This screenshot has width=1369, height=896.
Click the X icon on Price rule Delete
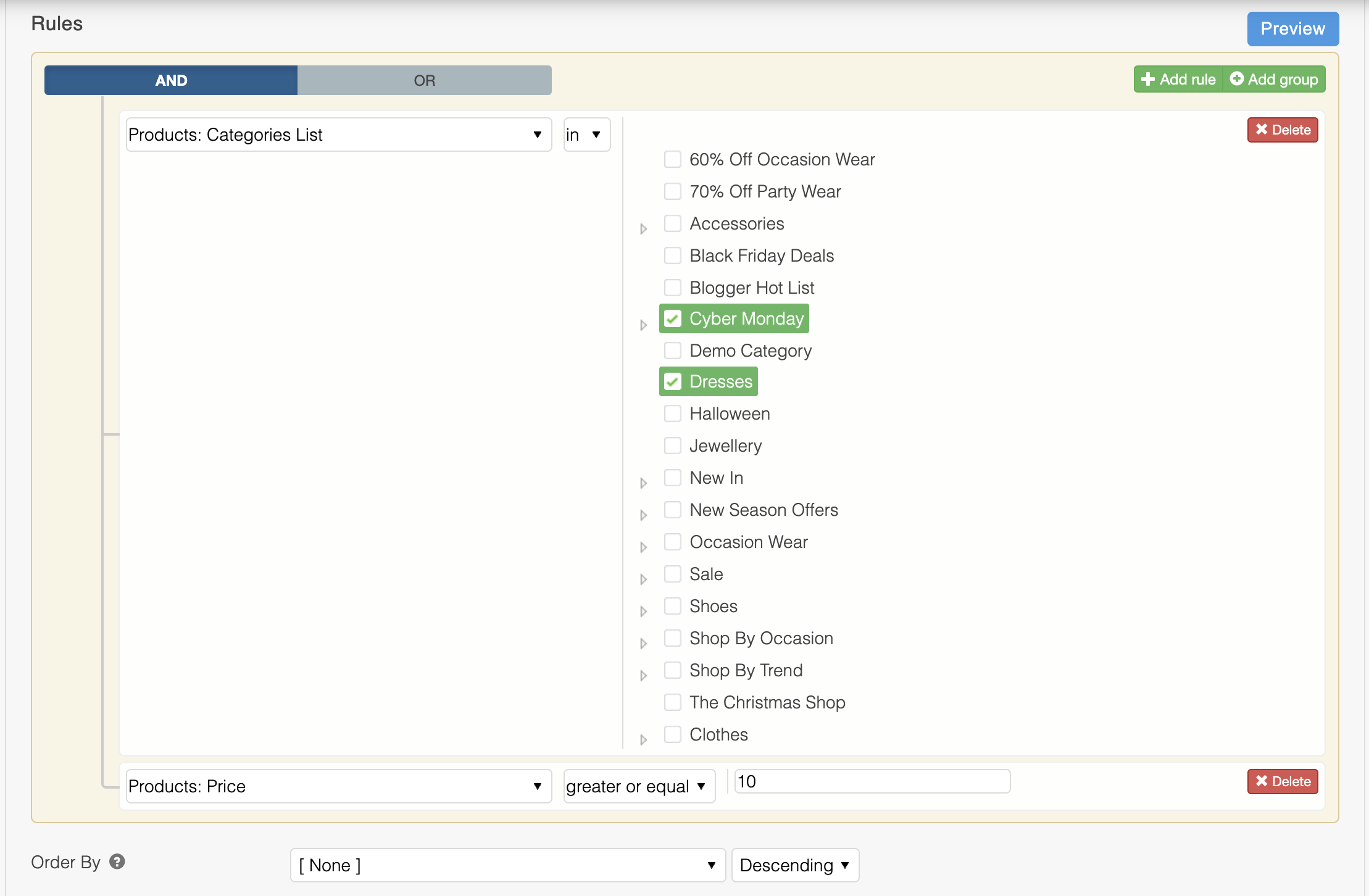1262,781
